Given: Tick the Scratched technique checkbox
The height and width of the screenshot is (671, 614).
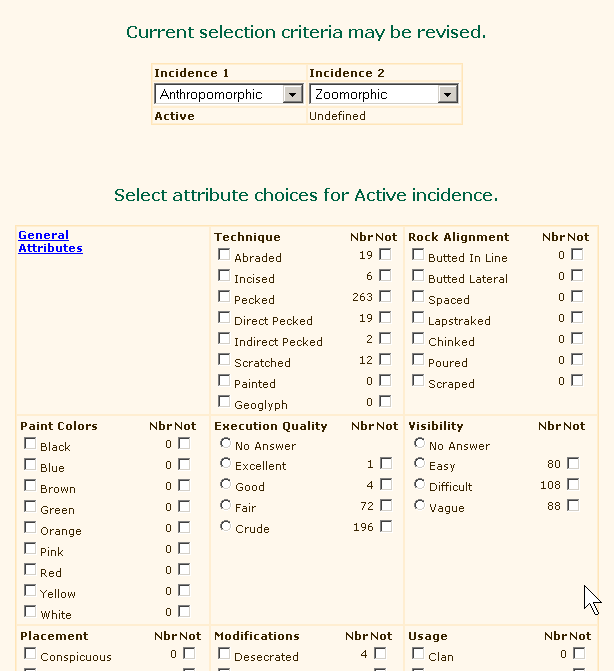Looking at the screenshot, I should click(224, 360).
